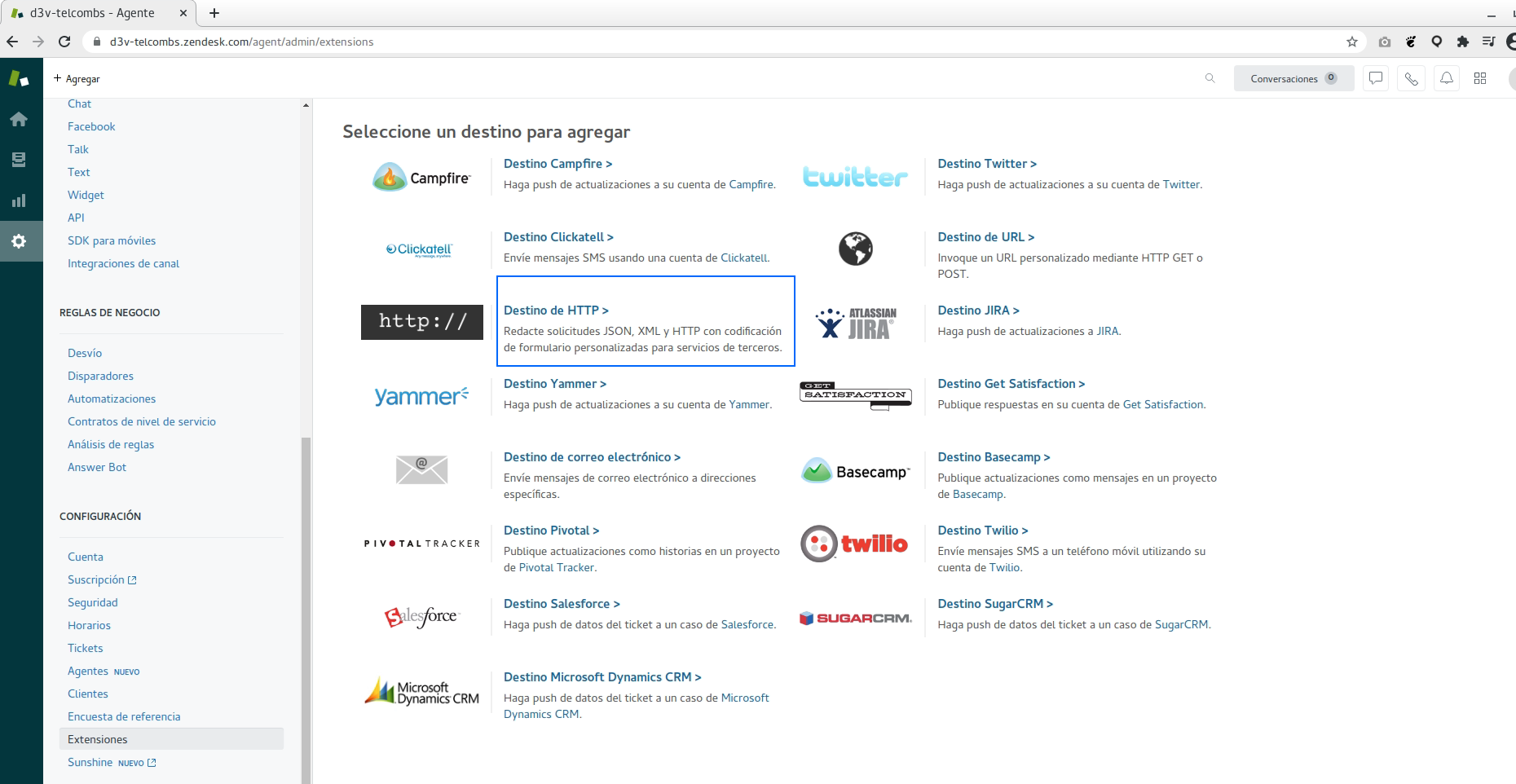This screenshot has height=784, width=1516.
Task: Click the Basecamp logo
Action: pyautogui.click(x=856, y=470)
